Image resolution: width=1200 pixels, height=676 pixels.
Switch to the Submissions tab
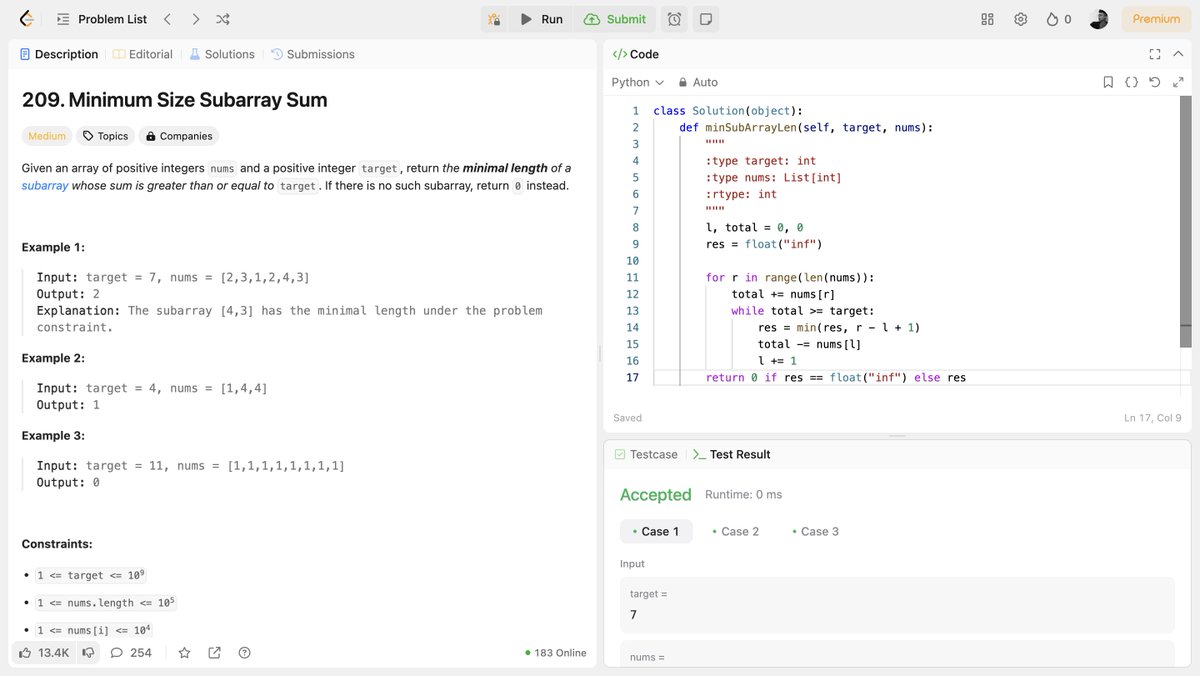coord(312,54)
